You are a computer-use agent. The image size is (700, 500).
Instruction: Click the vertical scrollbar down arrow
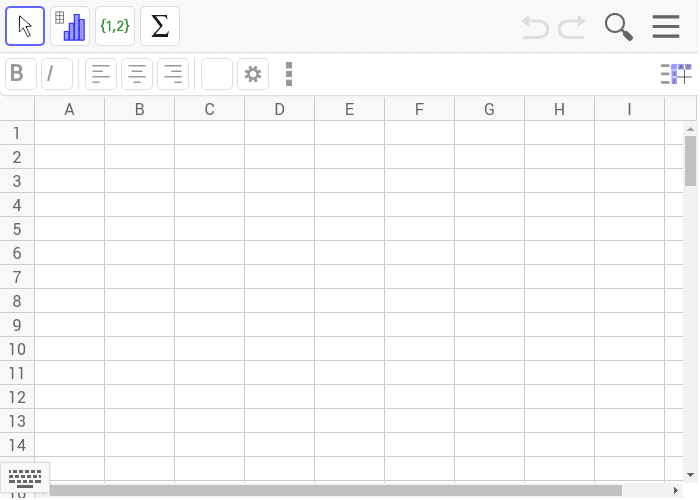(691, 475)
